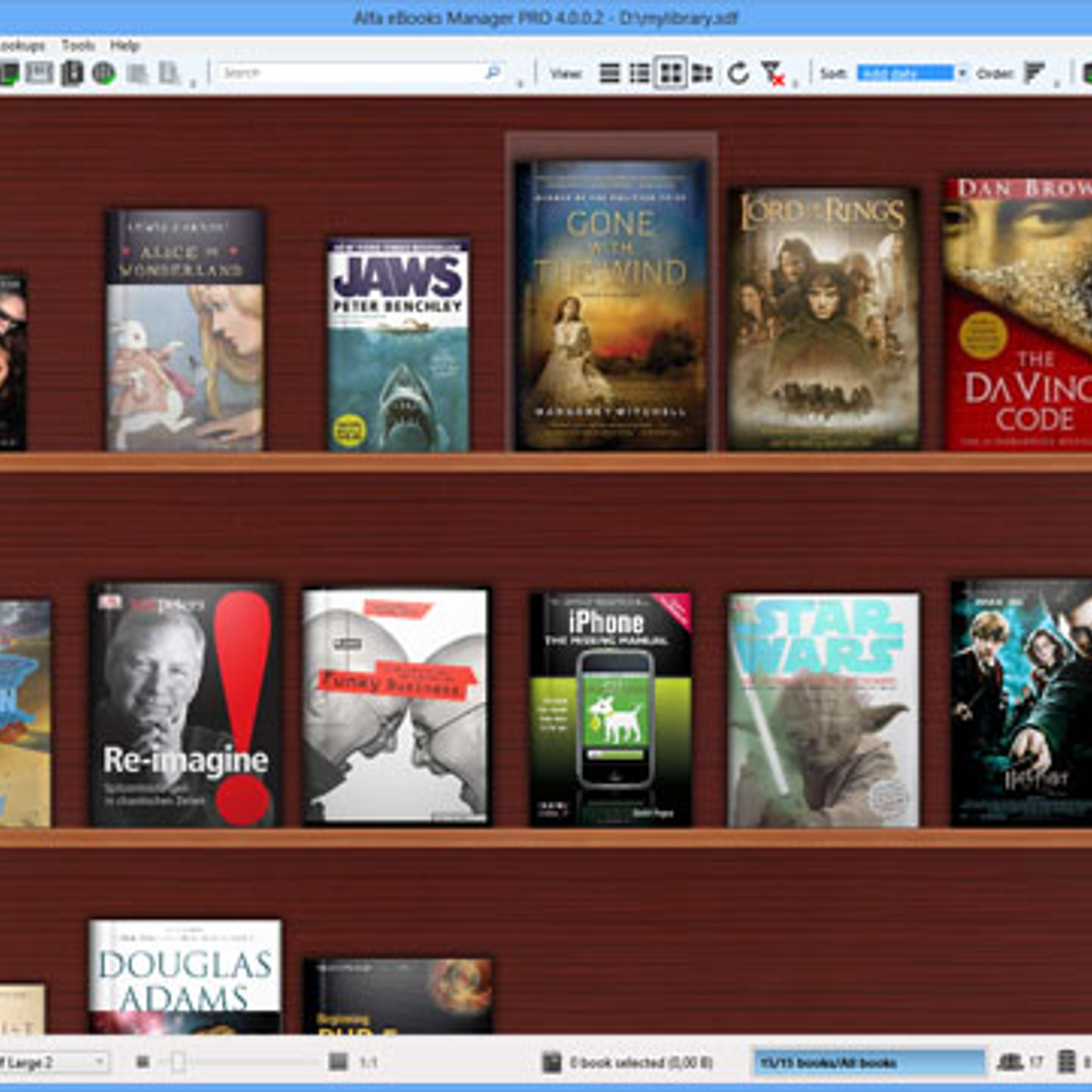Select the Gone with the Wind cover
The image size is (1092, 1092).
[611, 305]
